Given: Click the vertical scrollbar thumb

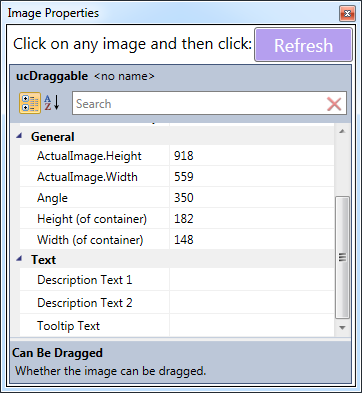Looking at the screenshot, I should pyautogui.click(x=342, y=257).
